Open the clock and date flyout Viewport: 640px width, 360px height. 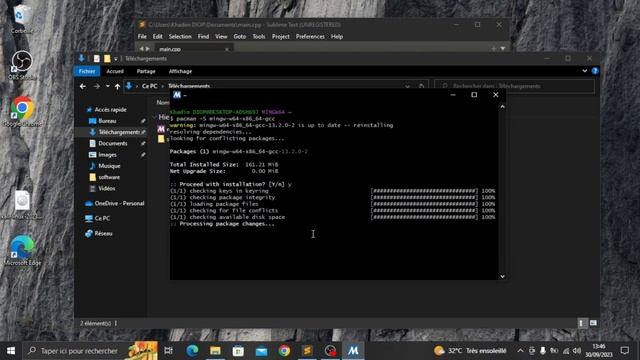[599, 351]
